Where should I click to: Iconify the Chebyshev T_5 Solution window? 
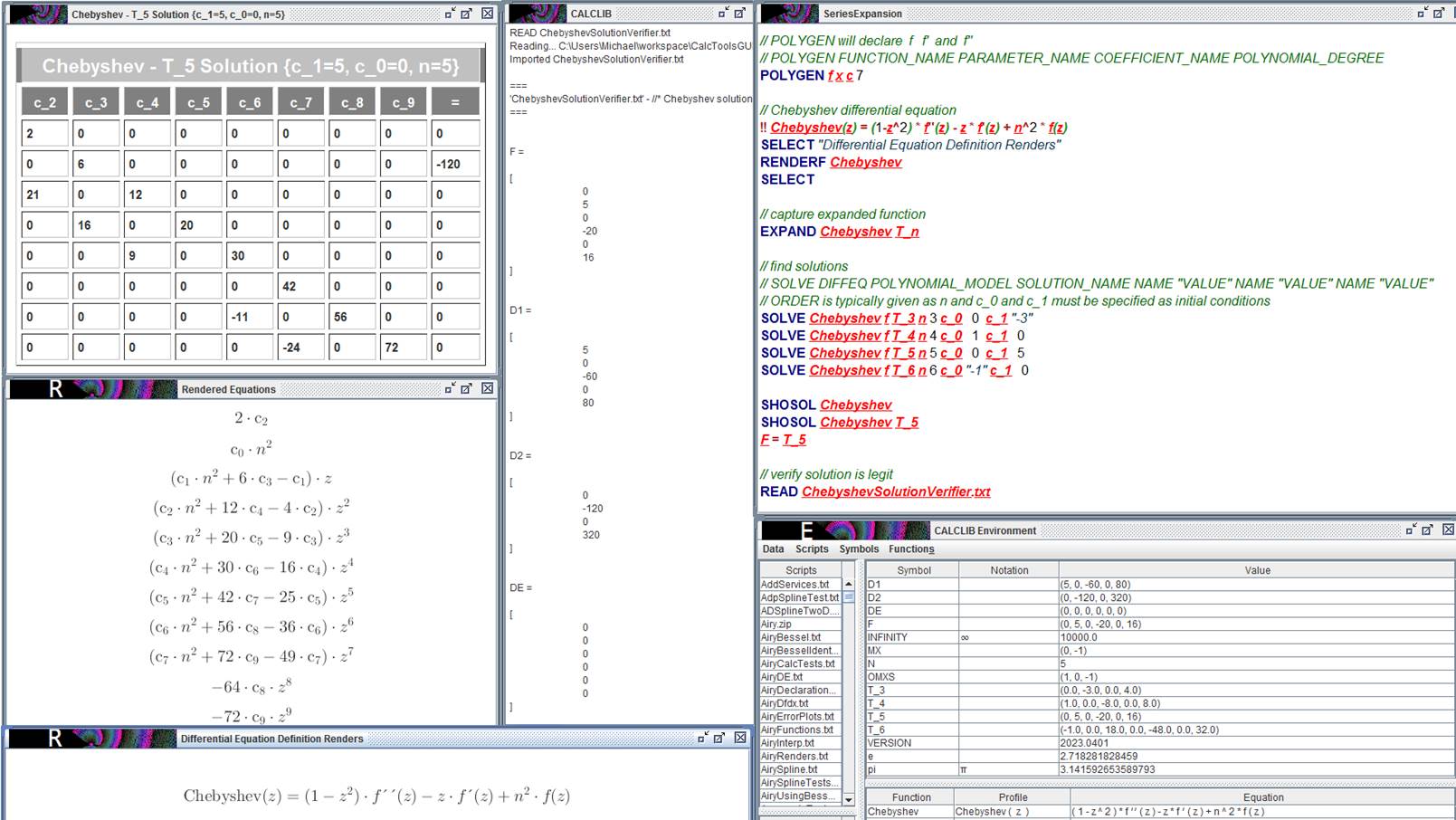450,14
